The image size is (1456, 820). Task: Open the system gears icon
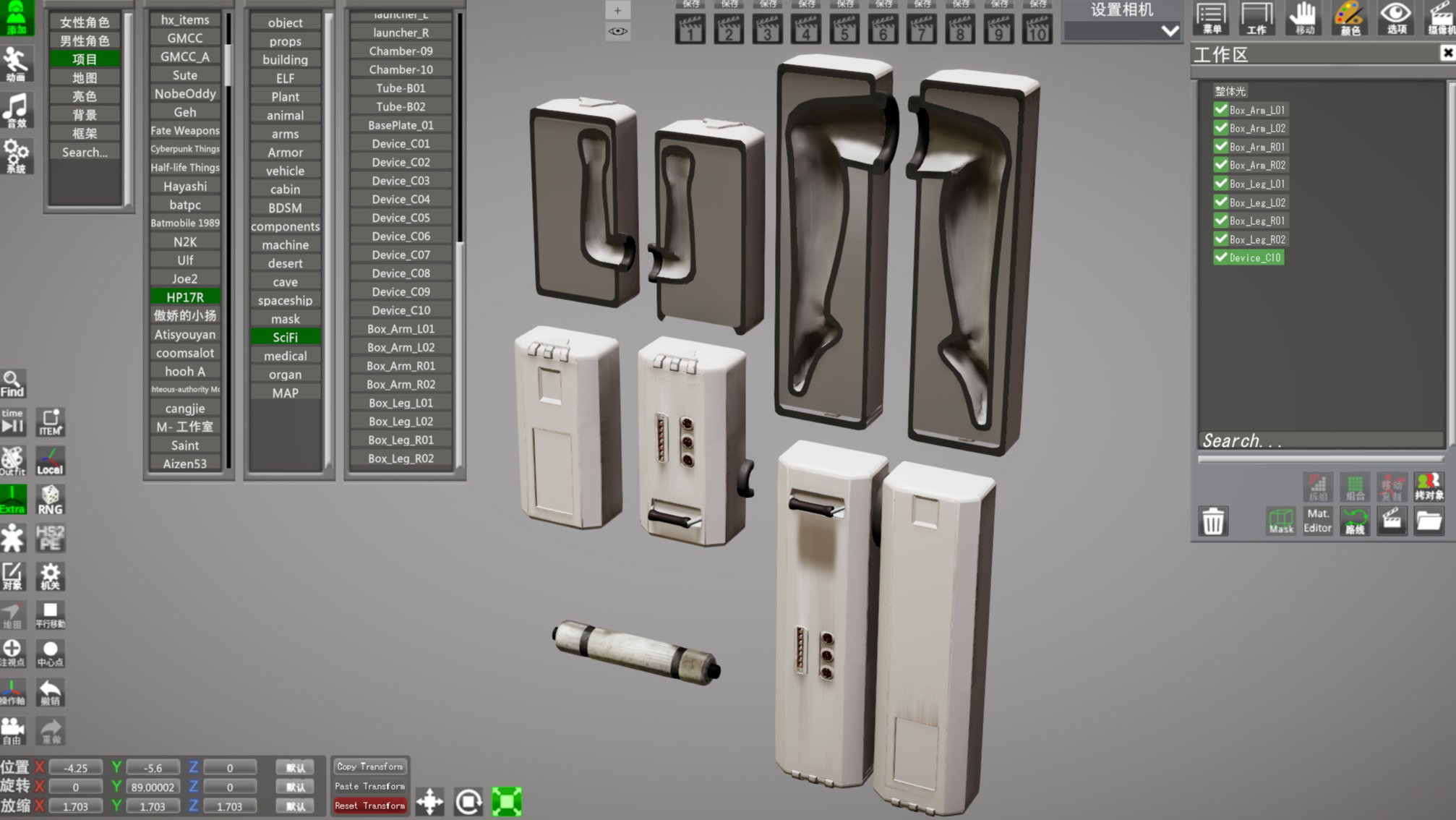point(16,156)
